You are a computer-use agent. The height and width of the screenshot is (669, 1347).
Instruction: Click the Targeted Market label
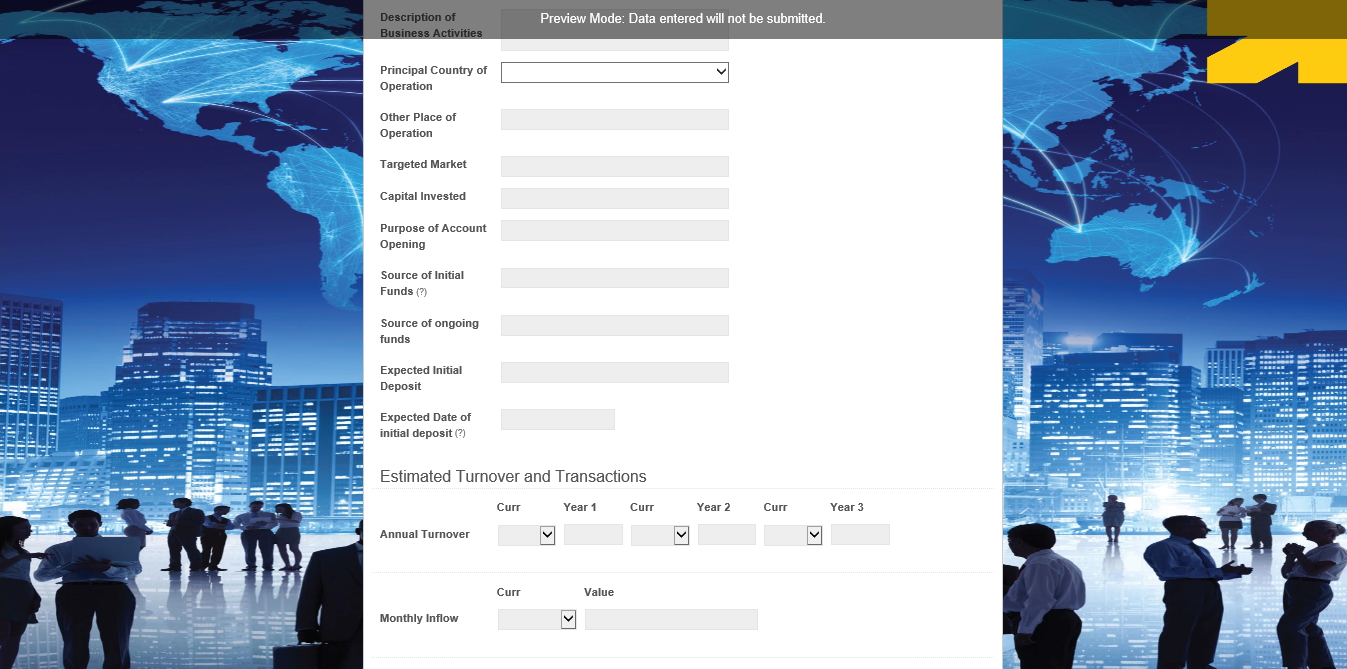click(x=423, y=164)
